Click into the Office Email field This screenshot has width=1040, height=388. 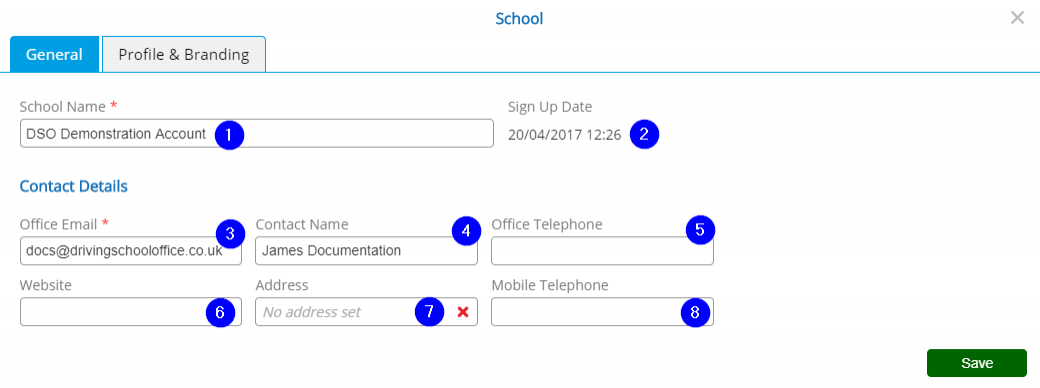coord(131,251)
